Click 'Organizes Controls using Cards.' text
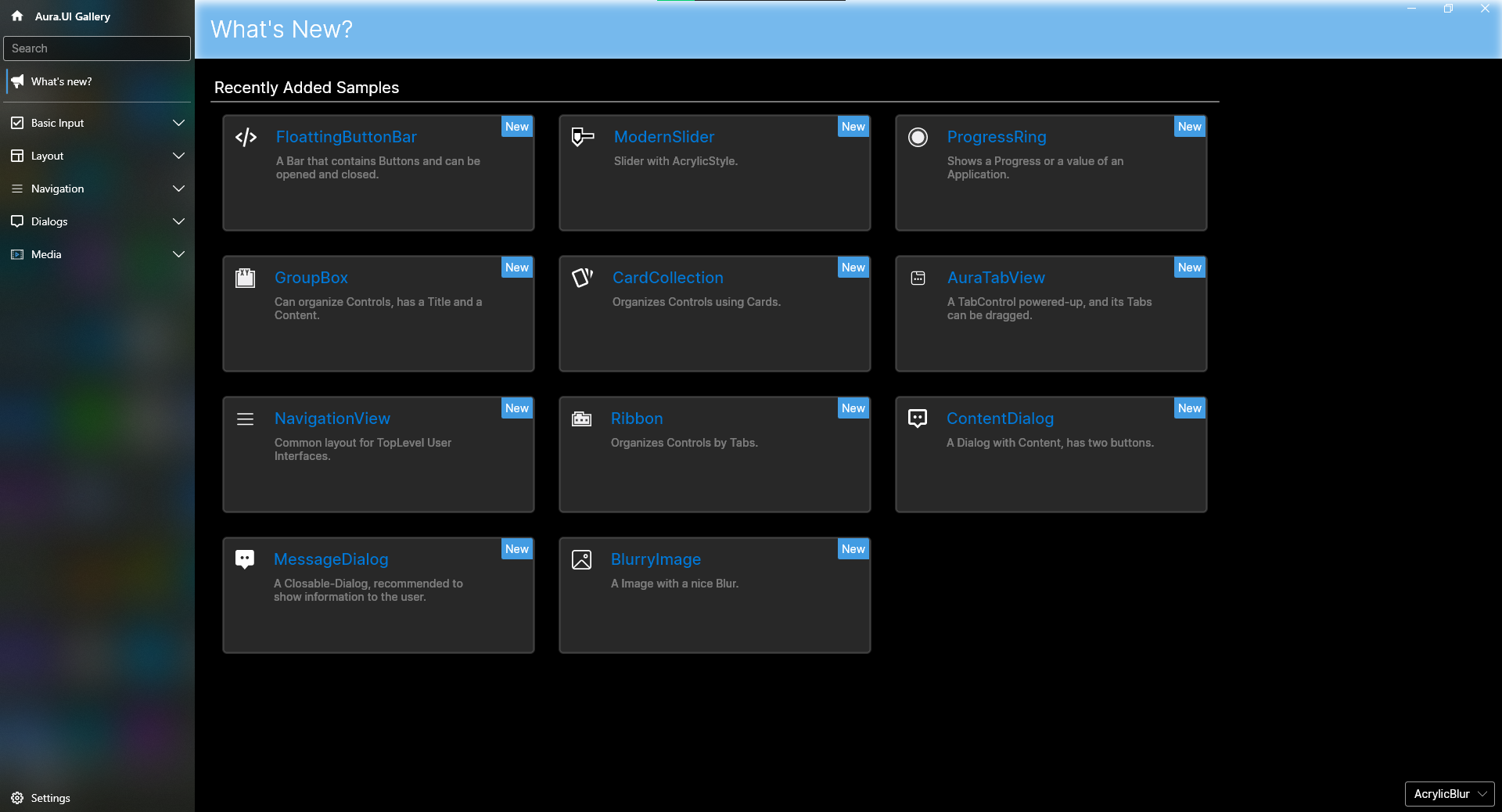The height and width of the screenshot is (812, 1502). click(x=696, y=302)
